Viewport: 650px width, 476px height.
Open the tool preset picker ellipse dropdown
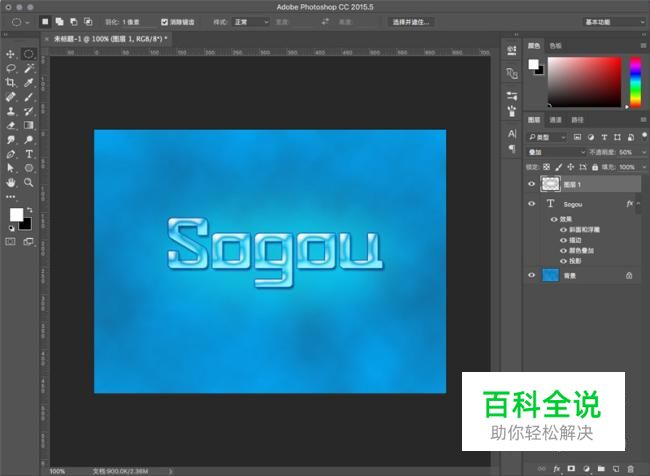tap(20, 22)
